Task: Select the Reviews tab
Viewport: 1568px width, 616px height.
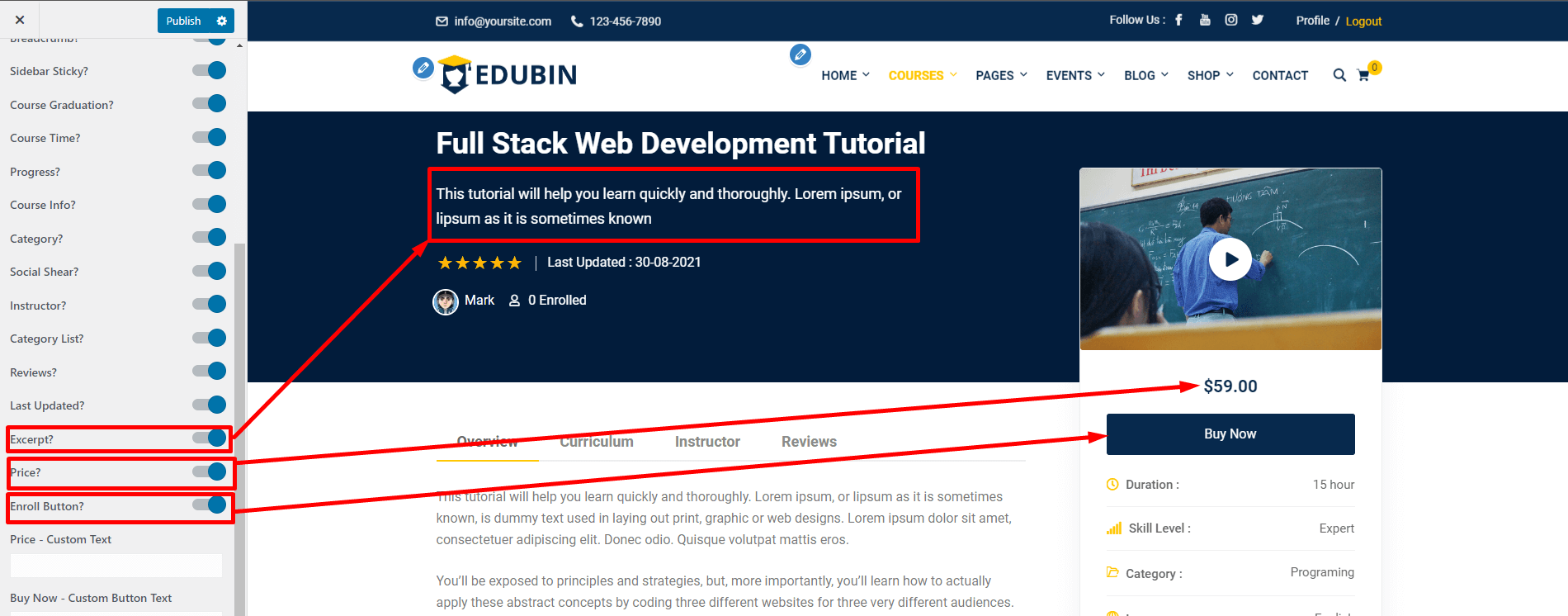Action: click(809, 442)
